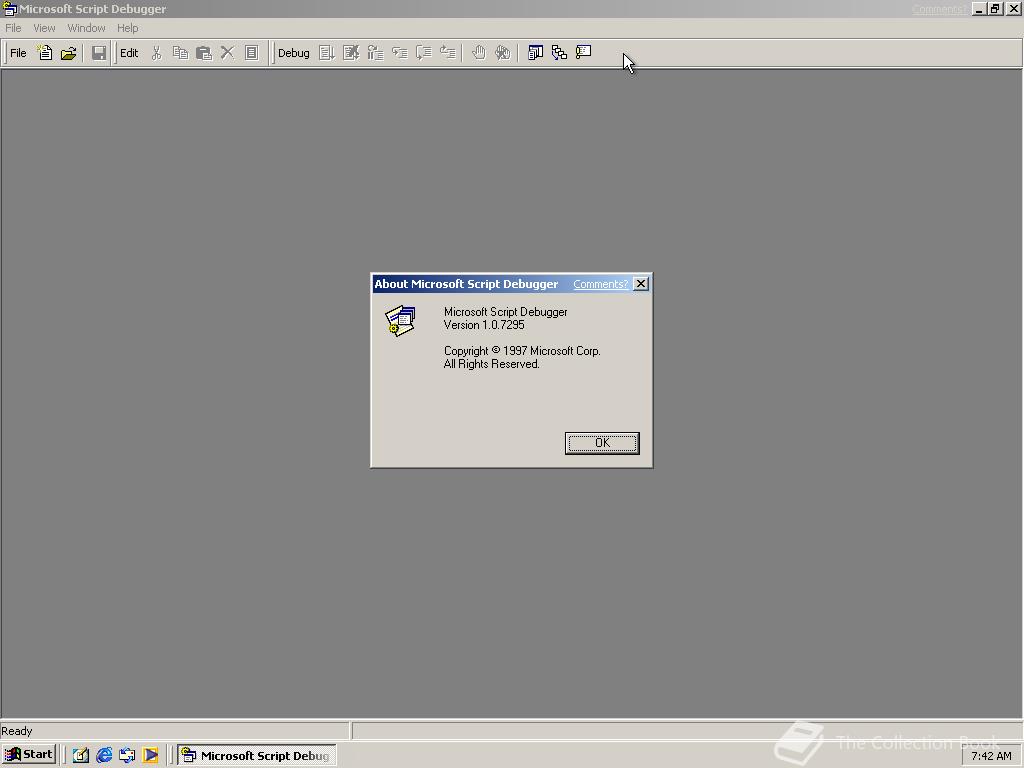Launch Outlook Express from quick launch
This screenshot has height=768, width=1024.
[x=127, y=756]
